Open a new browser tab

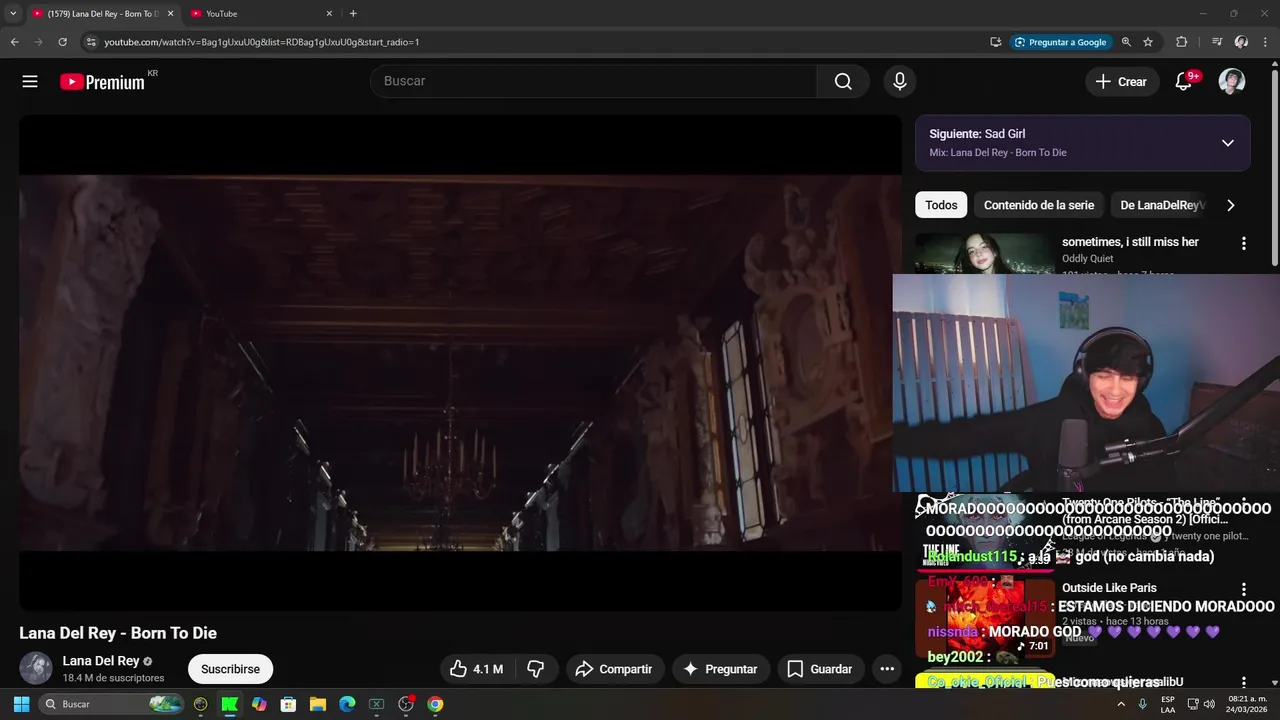(x=353, y=14)
